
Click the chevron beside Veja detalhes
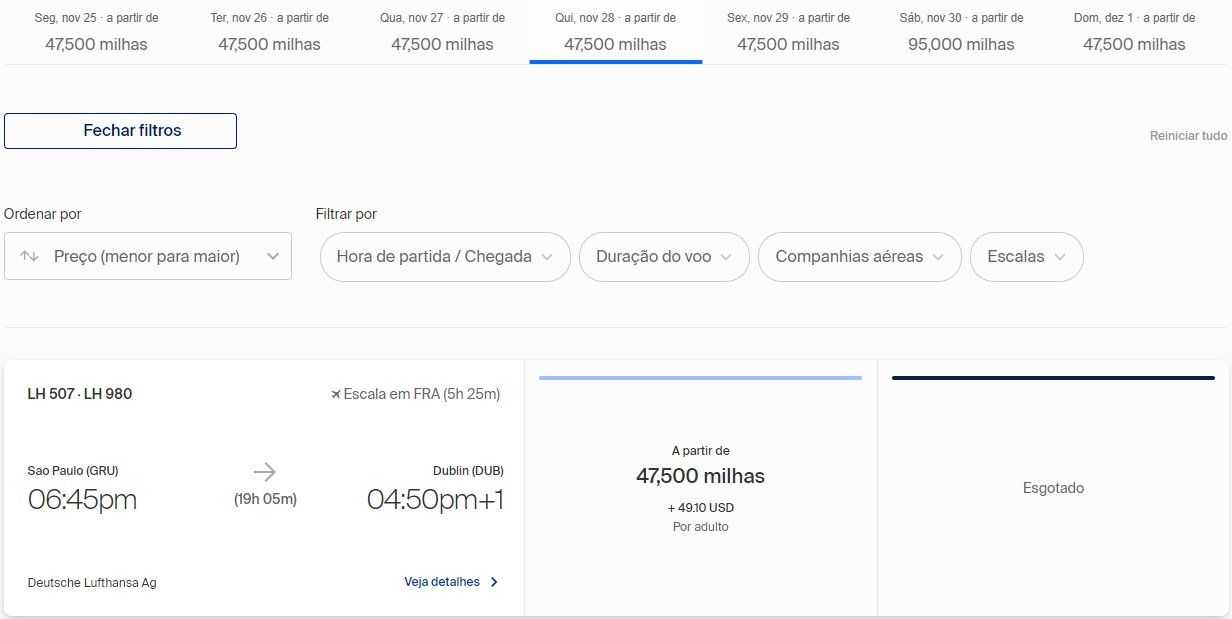494,582
